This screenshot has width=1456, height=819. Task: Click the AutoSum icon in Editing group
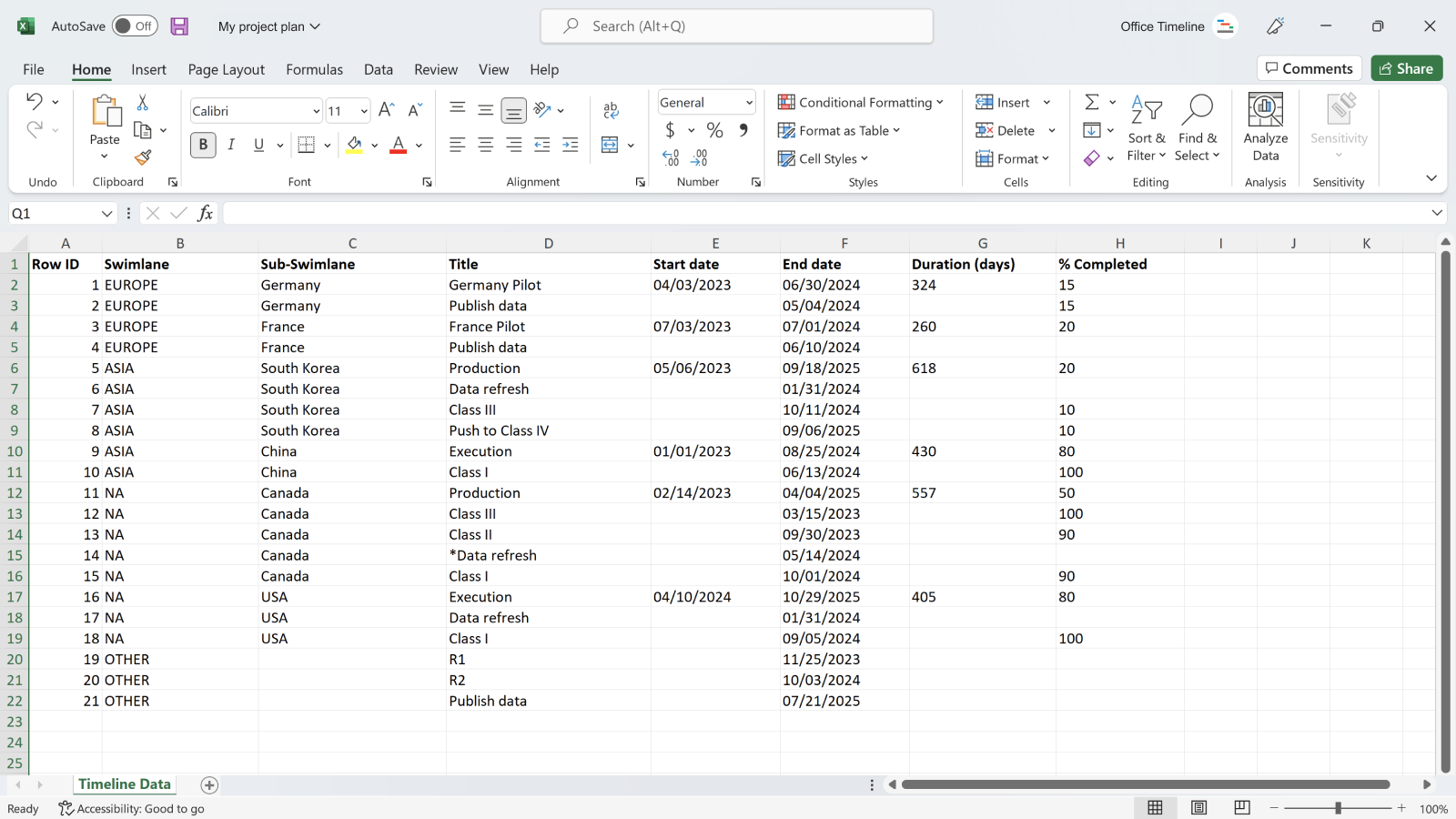pos(1094,102)
